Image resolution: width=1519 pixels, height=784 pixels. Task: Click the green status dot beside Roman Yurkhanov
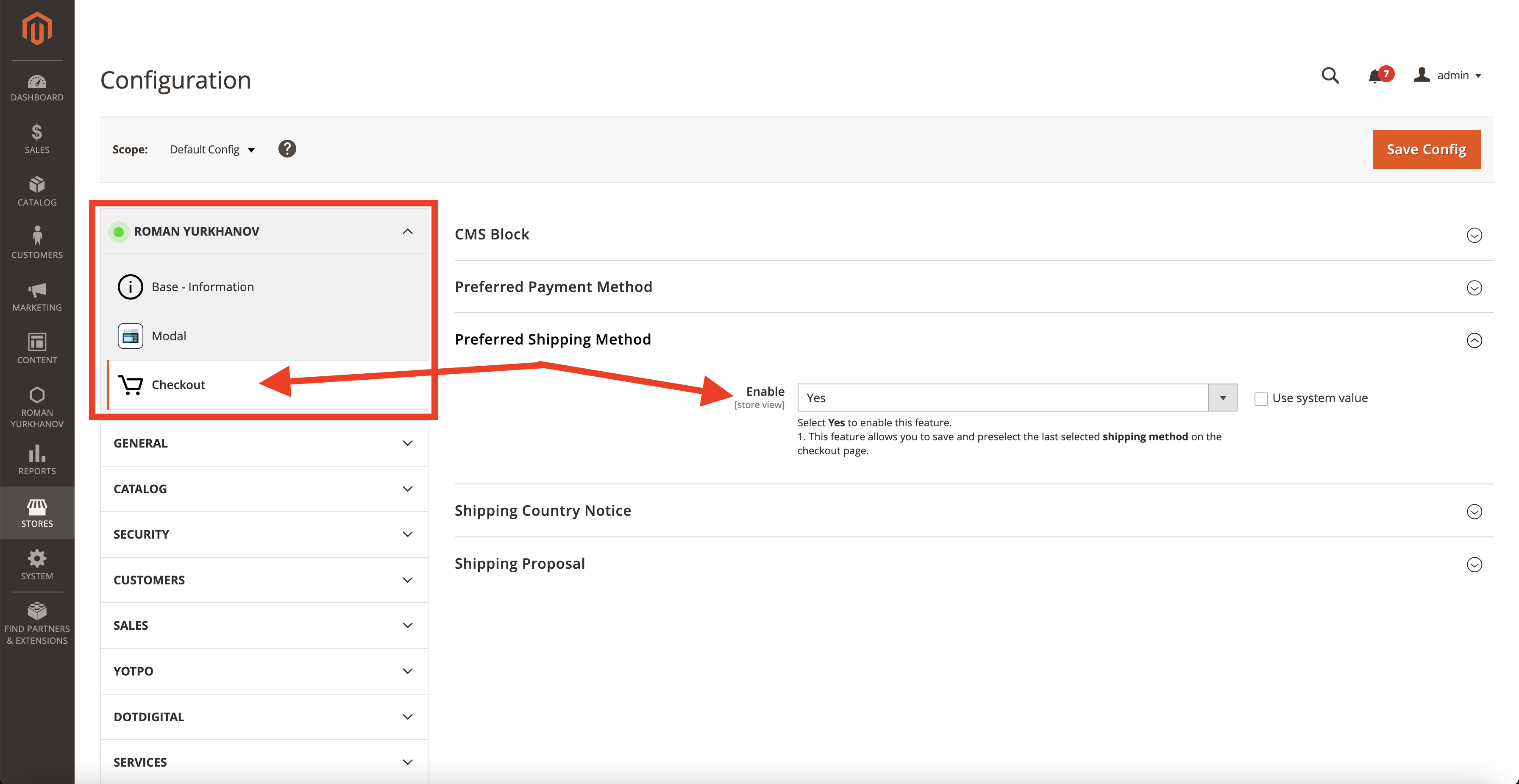pyautogui.click(x=119, y=232)
